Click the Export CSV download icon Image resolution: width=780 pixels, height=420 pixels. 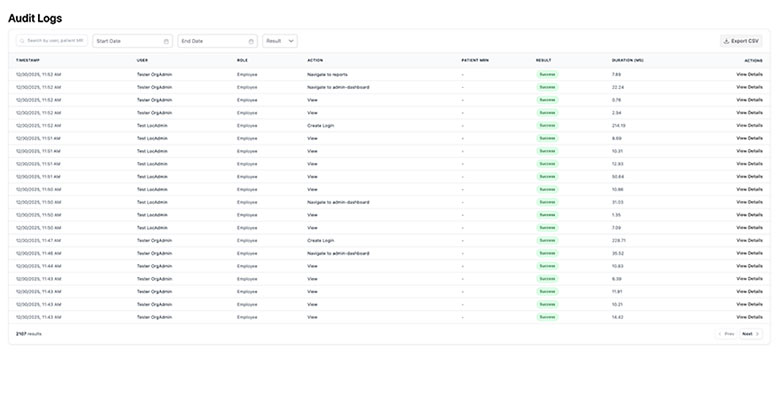click(726, 41)
